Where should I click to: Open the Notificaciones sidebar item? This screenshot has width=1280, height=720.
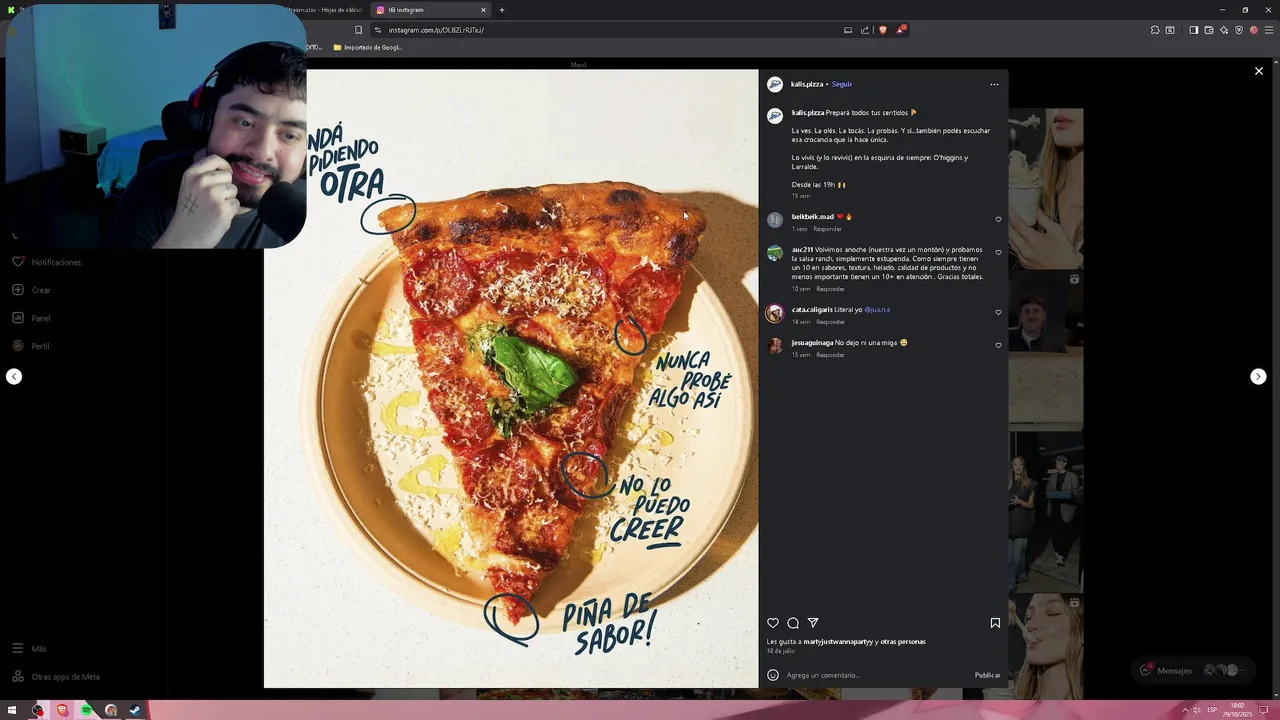pyautogui.click(x=47, y=262)
